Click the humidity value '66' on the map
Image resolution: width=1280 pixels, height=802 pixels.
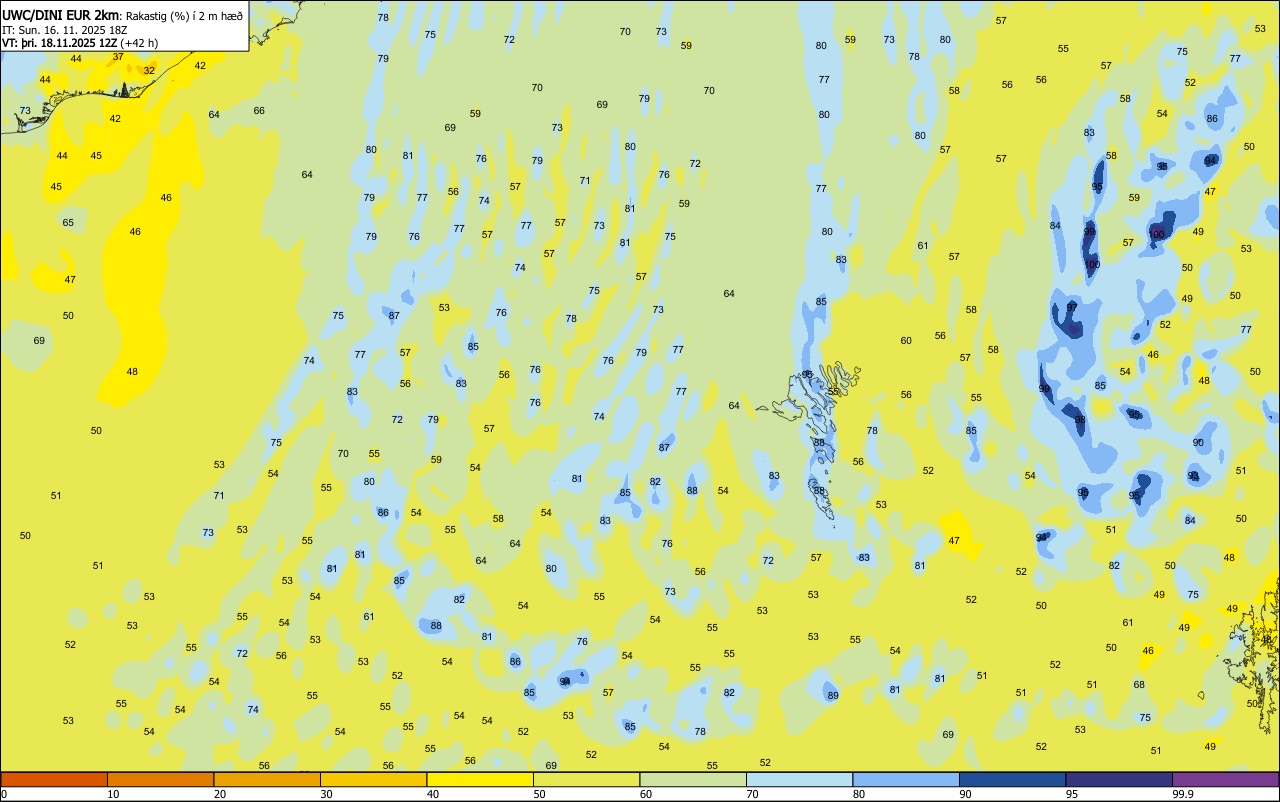[259, 110]
